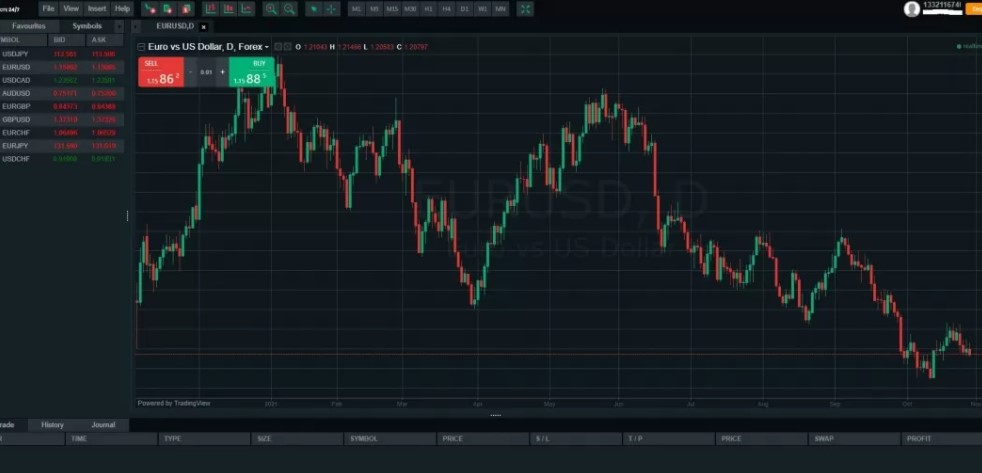Select the arrow cursor tool
Image resolution: width=982 pixels, height=473 pixels.
pyautogui.click(x=314, y=9)
